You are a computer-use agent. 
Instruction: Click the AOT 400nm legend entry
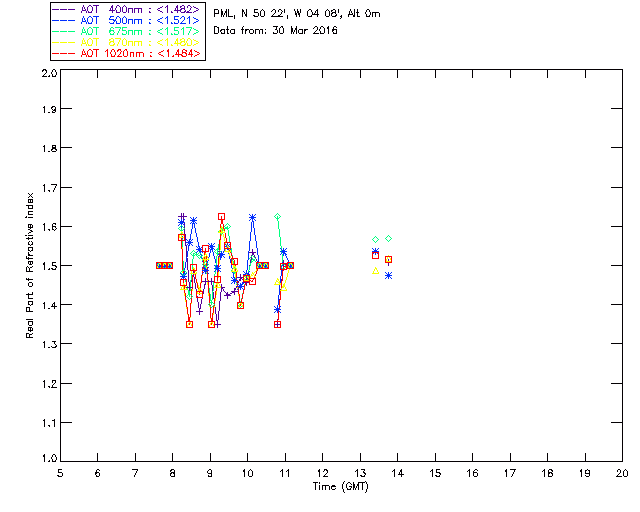pyautogui.click(x=126, y=9)
